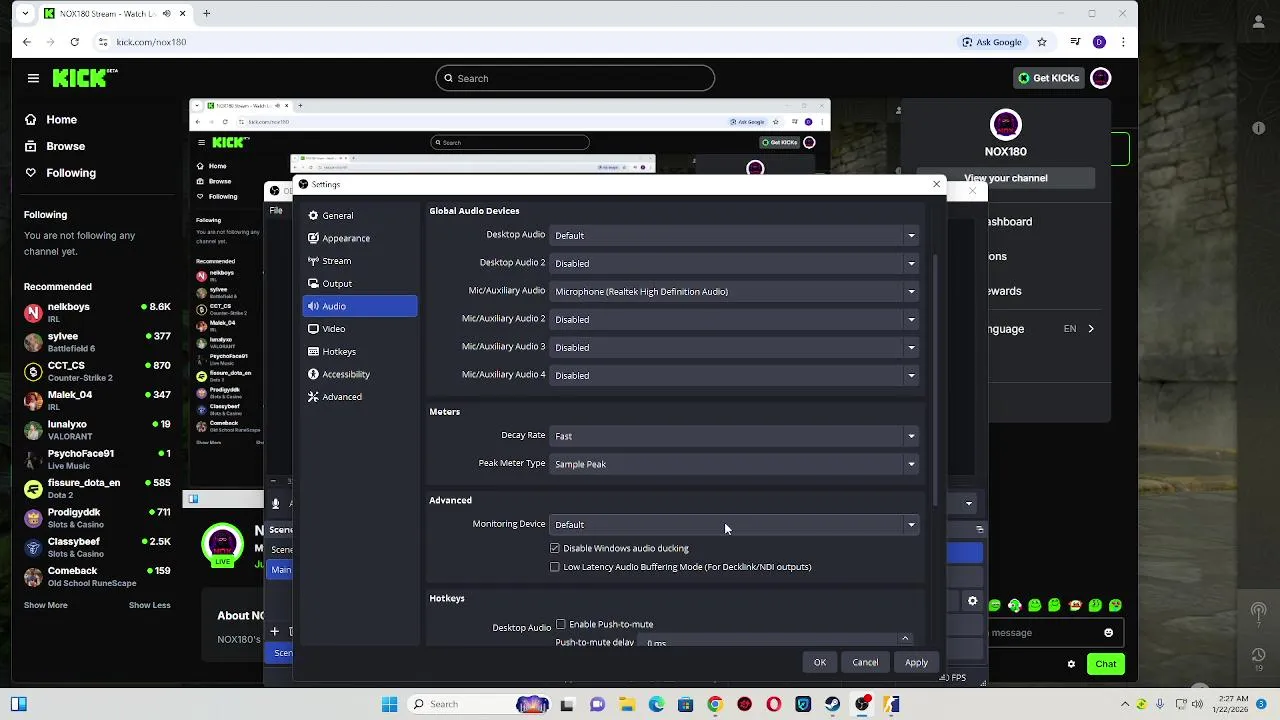
Task: Click OK in Settings dialog
Action: coord(820,663)
